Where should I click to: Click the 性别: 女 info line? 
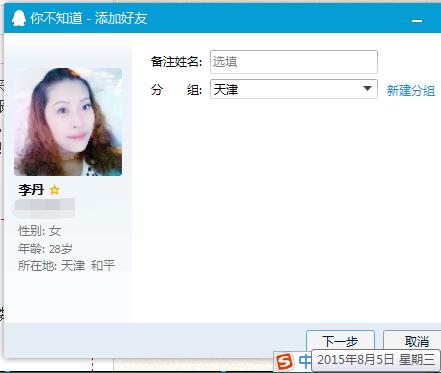pyautogui.click(x=39, y=231)
